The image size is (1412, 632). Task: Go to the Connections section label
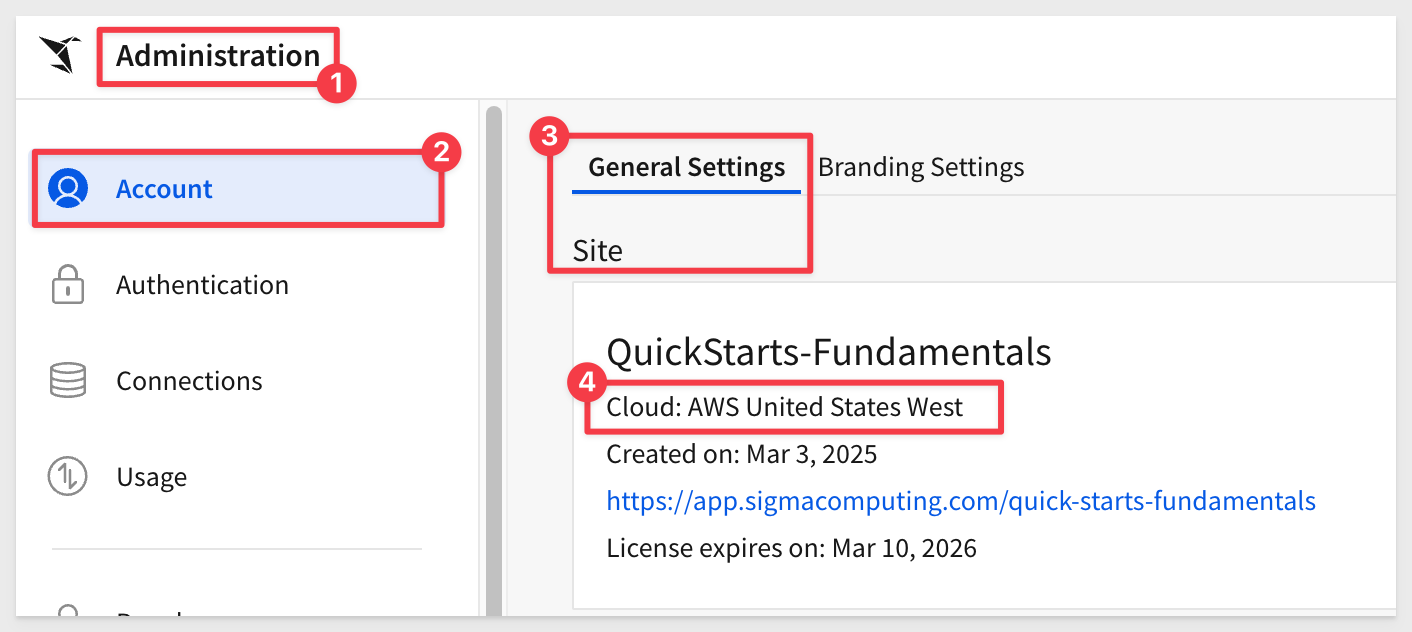(x=189, y=381)
